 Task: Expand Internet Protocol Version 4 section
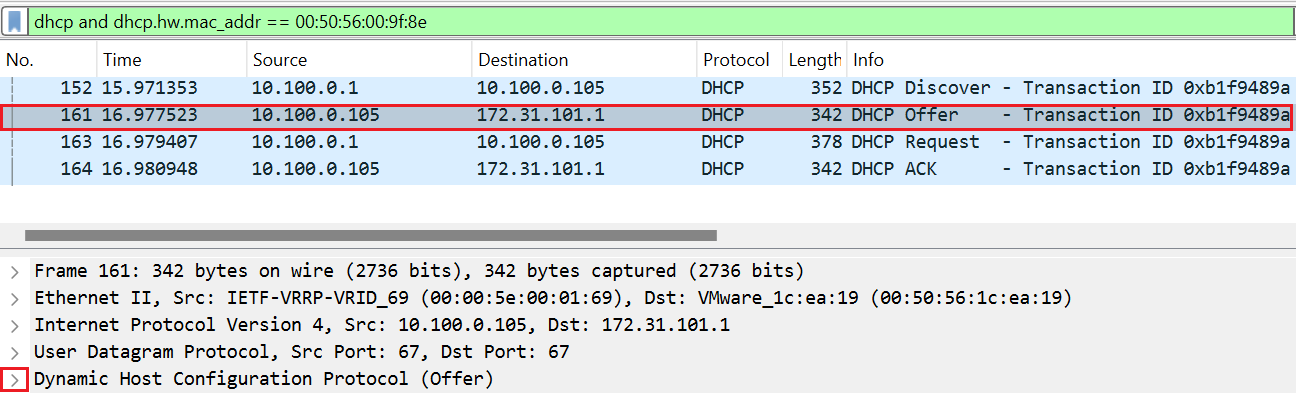(14, 325)
